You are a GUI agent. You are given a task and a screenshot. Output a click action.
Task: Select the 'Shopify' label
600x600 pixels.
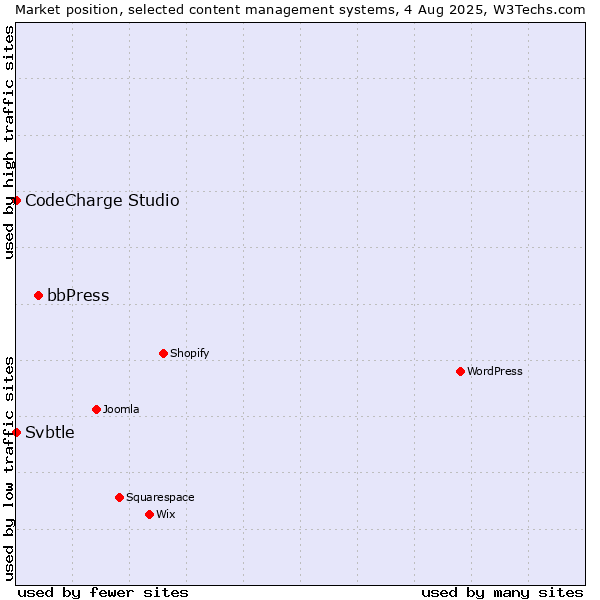pos(189,353)
